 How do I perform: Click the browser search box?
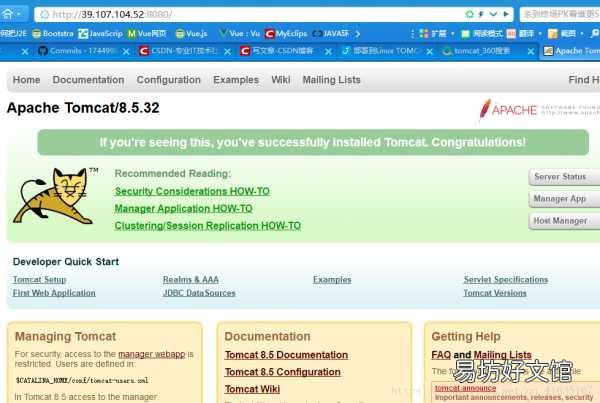coord(560,15)
